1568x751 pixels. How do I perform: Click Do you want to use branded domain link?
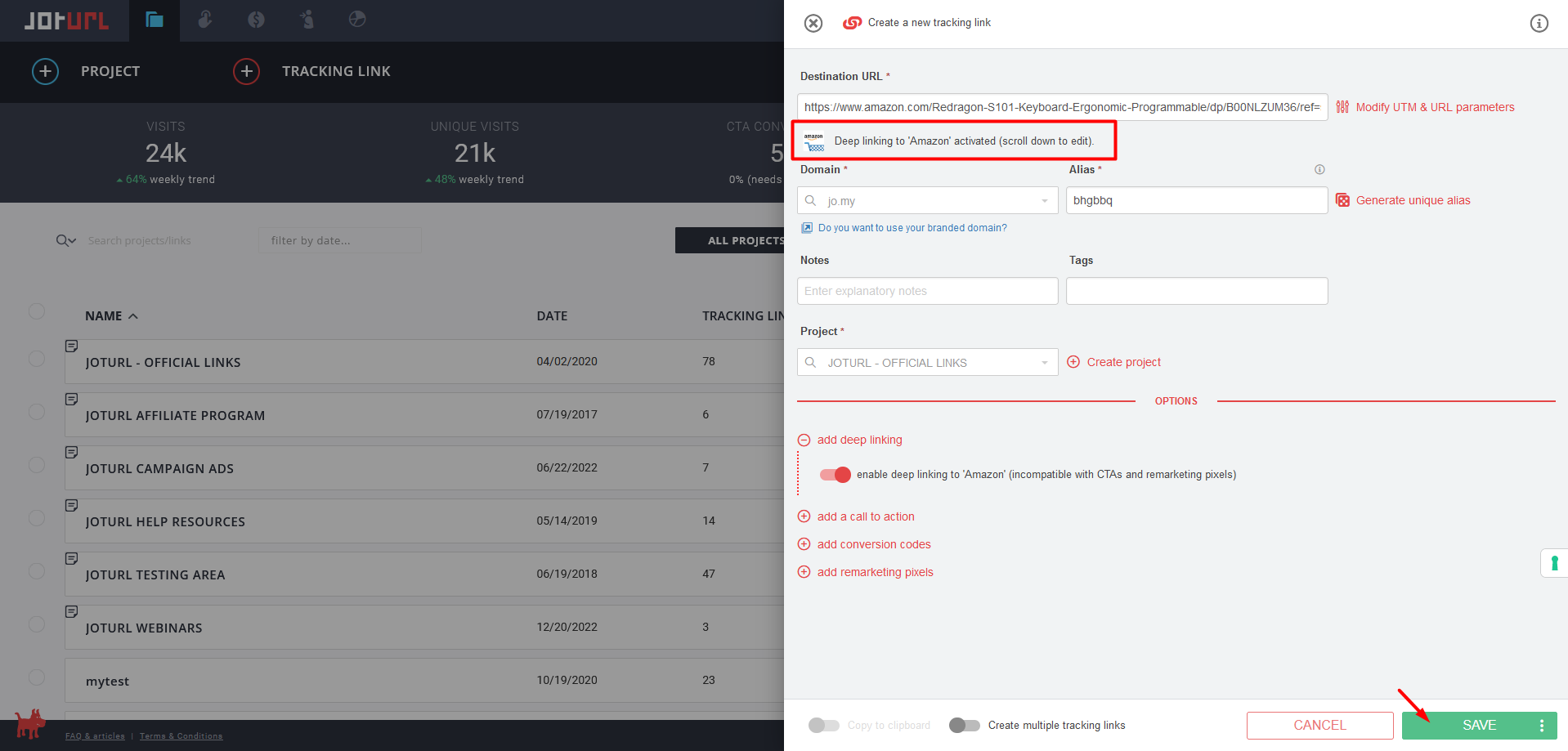click(x=912, y=228)
